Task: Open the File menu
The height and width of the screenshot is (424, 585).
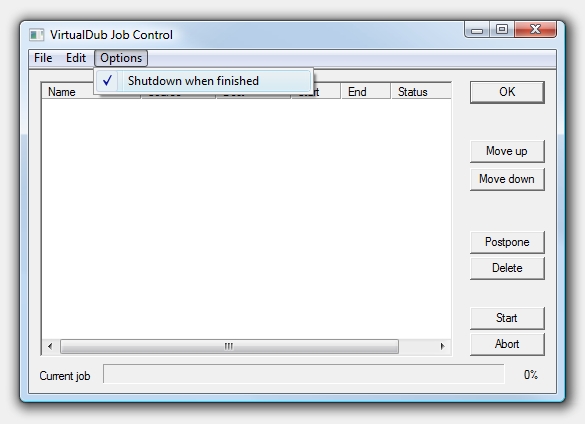Action: [x=43, y=58]
